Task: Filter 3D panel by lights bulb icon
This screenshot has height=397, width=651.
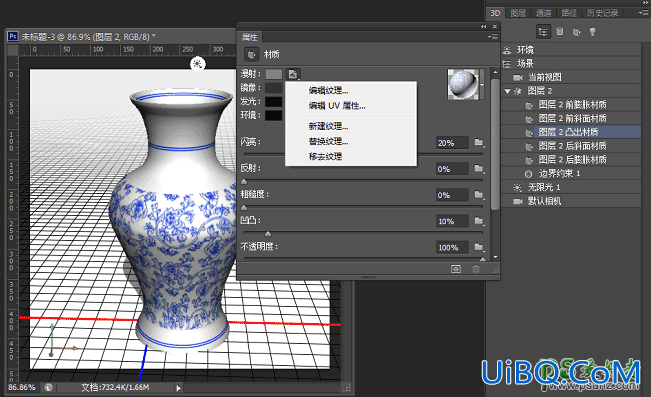Action: [x=592, y=32]
